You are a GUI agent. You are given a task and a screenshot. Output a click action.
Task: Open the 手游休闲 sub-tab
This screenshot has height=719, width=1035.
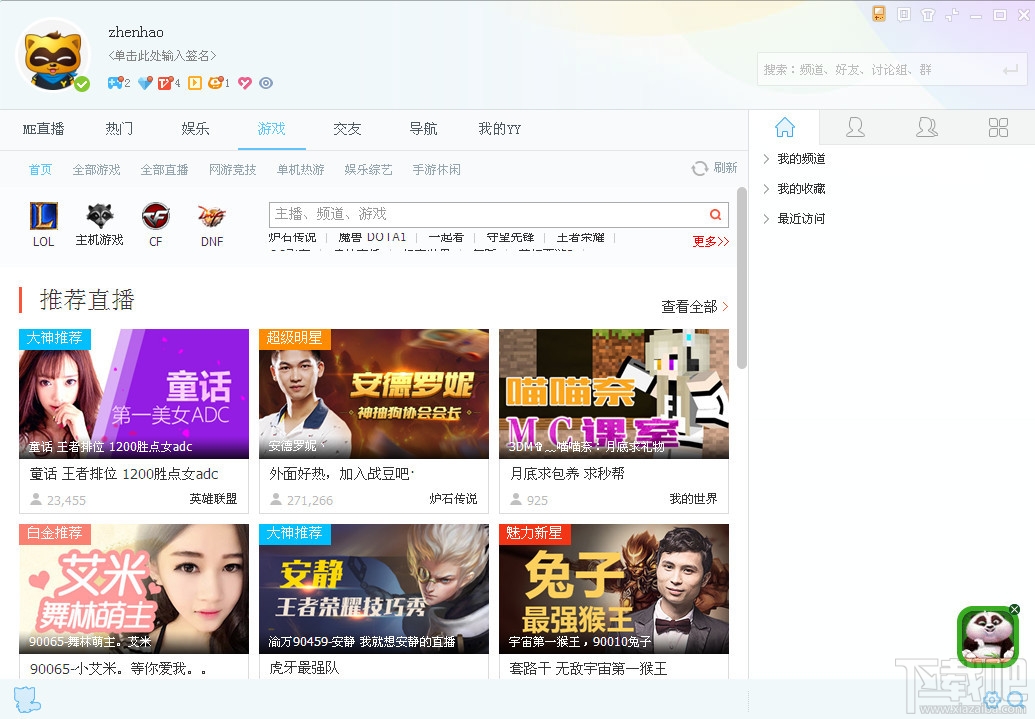[436, 170]
